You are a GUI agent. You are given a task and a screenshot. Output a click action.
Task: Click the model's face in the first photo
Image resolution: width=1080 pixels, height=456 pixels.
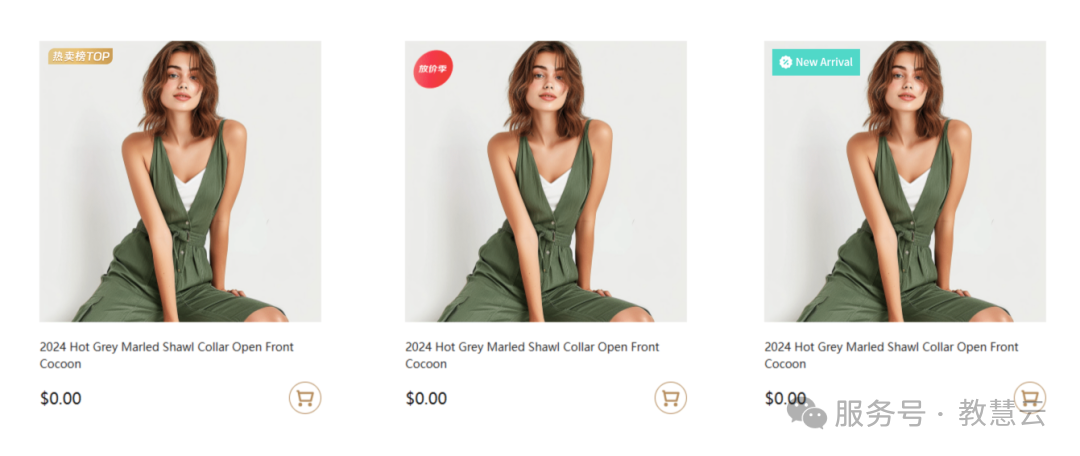point(180,85)
